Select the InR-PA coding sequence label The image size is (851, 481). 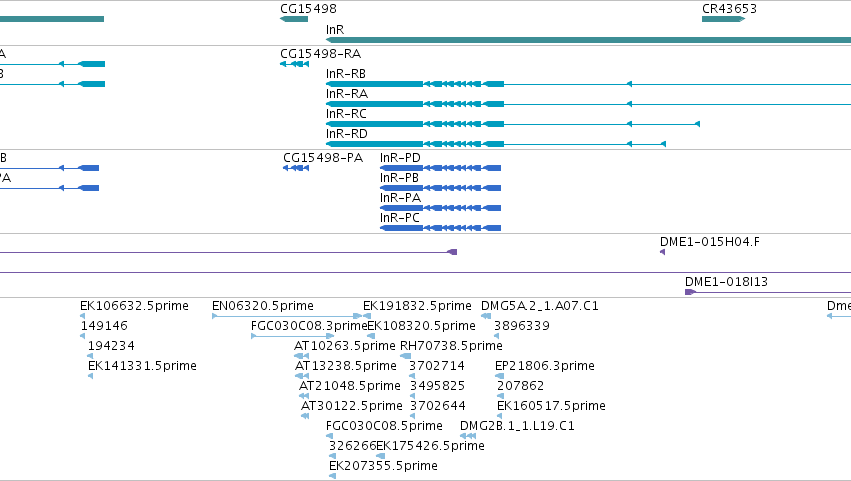pos(401,198)
